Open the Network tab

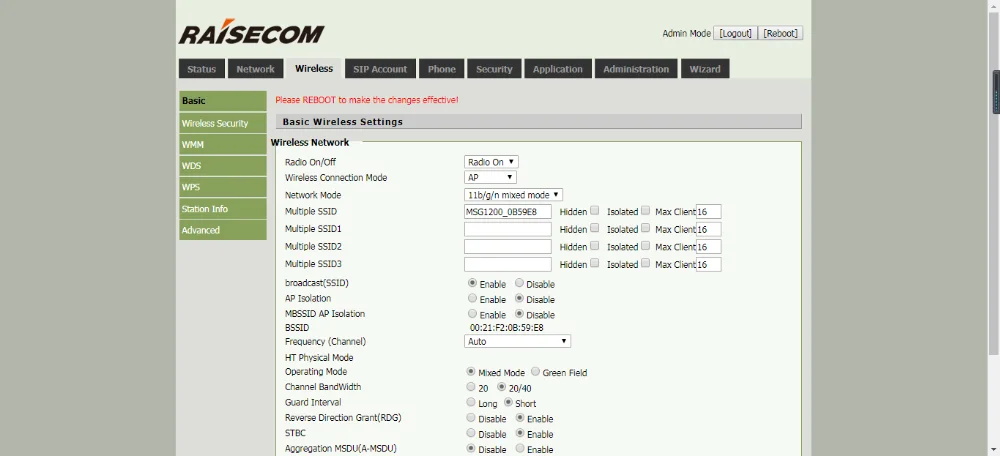point(255,69)
